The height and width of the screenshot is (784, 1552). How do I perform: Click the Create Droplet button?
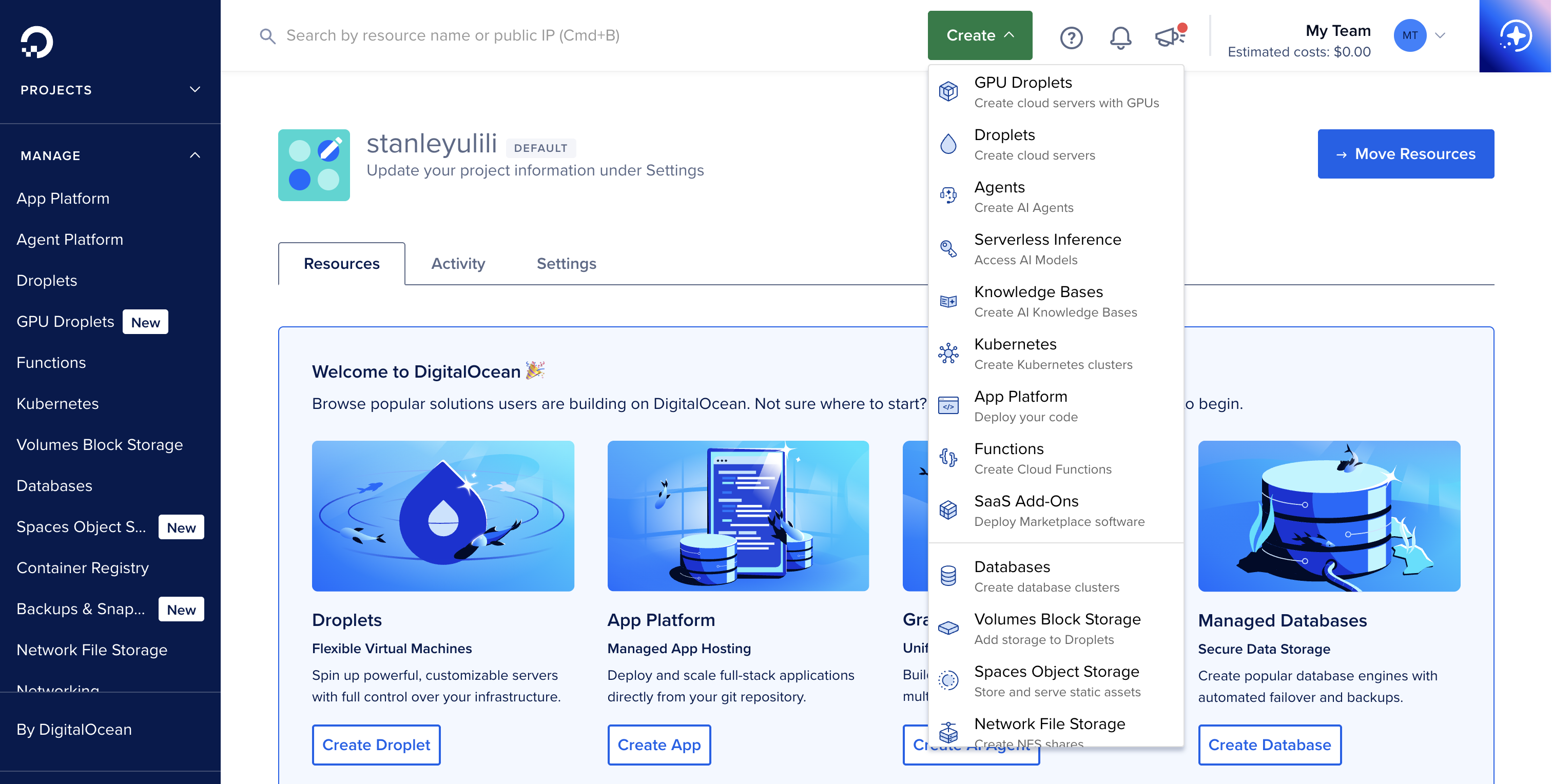pos(376,745)
